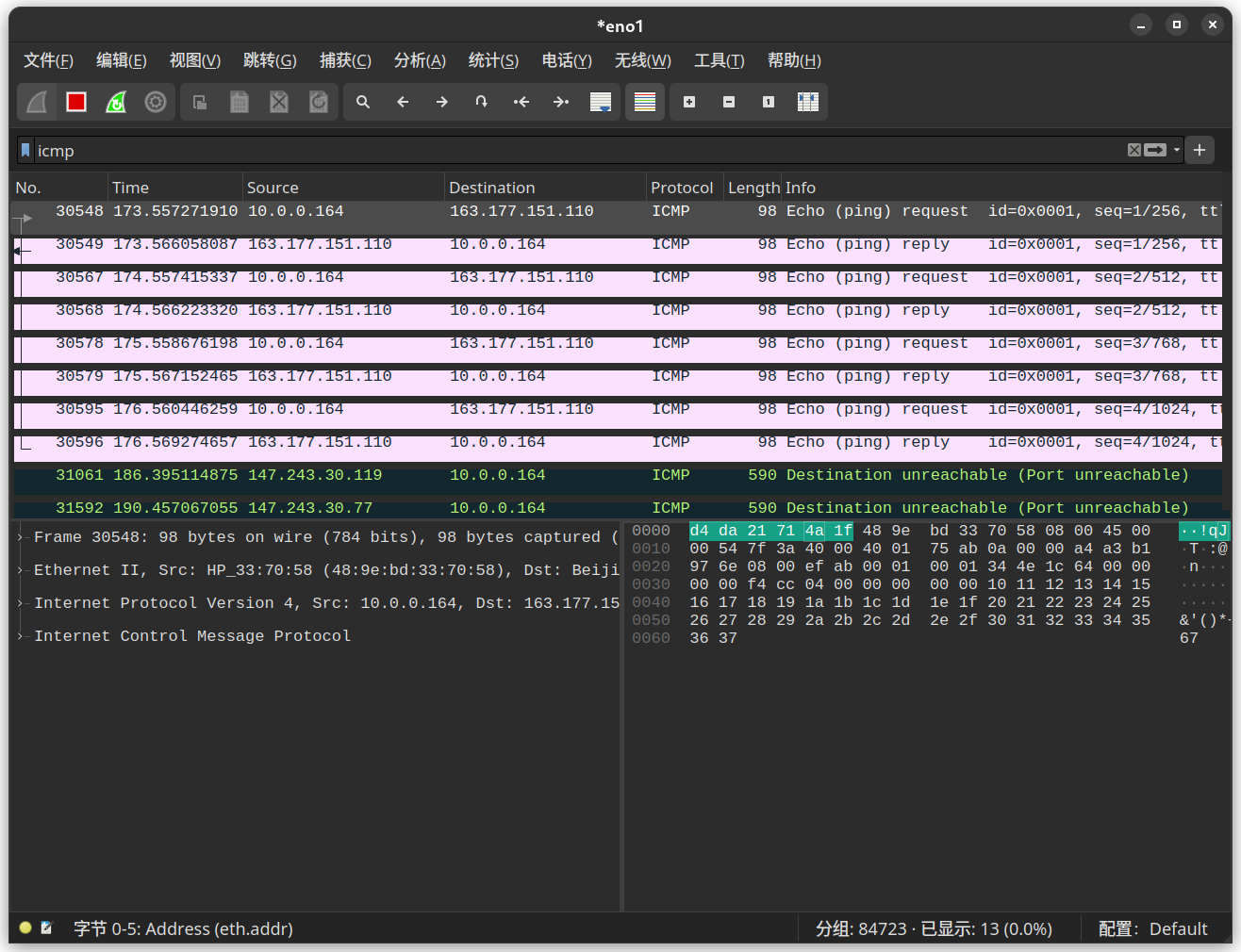This screenshot has height=952, width=1241.
Task: Expand Internet Protocol Version 4 node
Action: 21,603
